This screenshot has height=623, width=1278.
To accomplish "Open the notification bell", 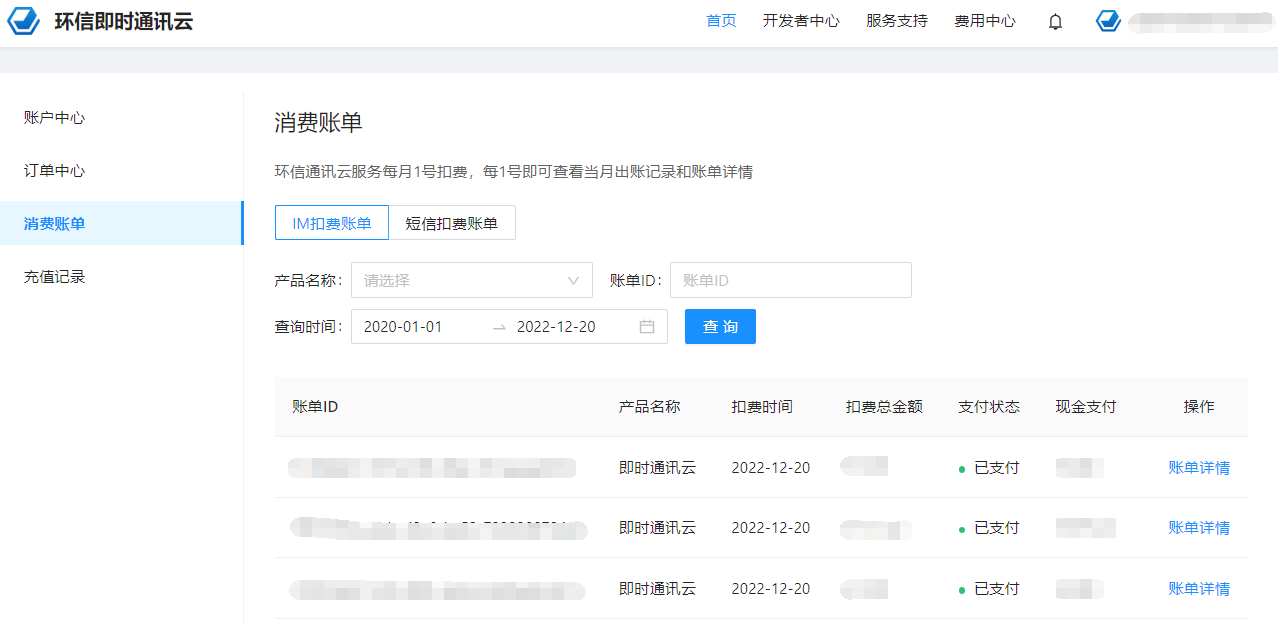I will click(x=1055, y=21).
